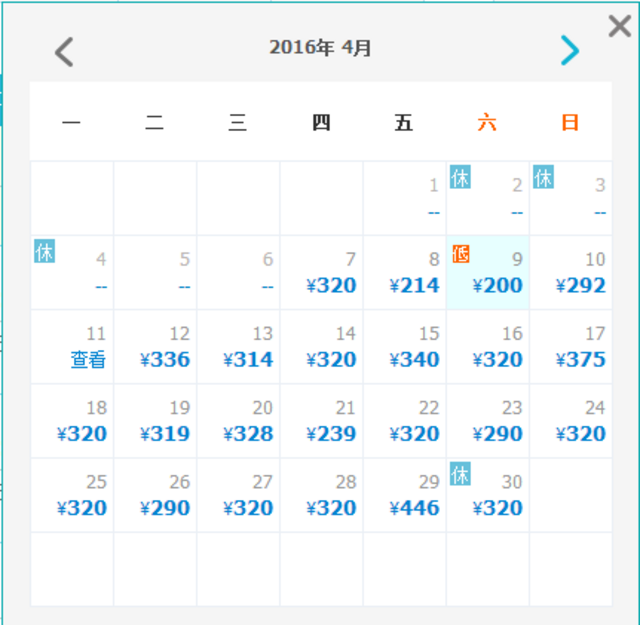Choose April 12 priced ¥336
640x625 pixels.
tap(155, 347)
